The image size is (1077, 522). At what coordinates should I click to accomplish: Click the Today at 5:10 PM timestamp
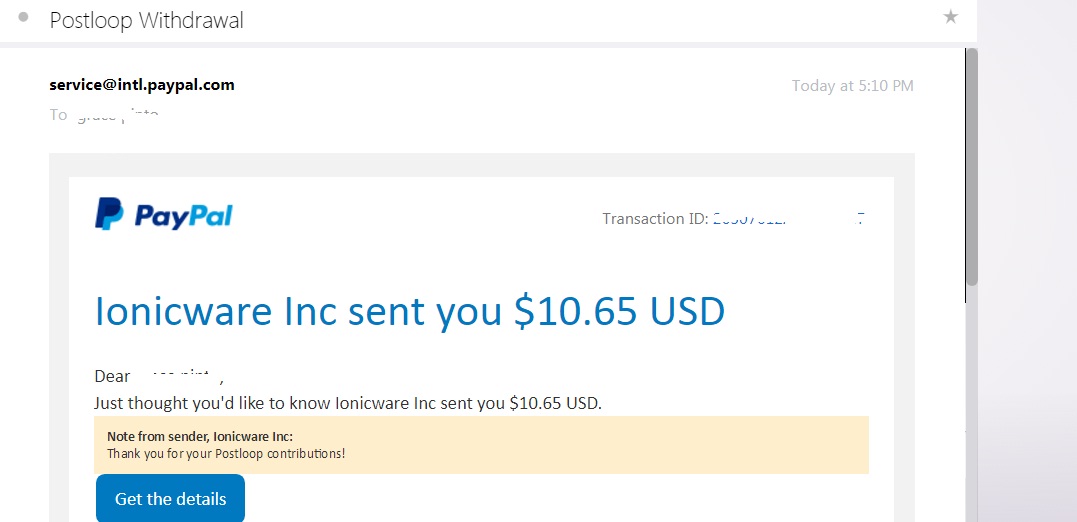coord(852,86)
